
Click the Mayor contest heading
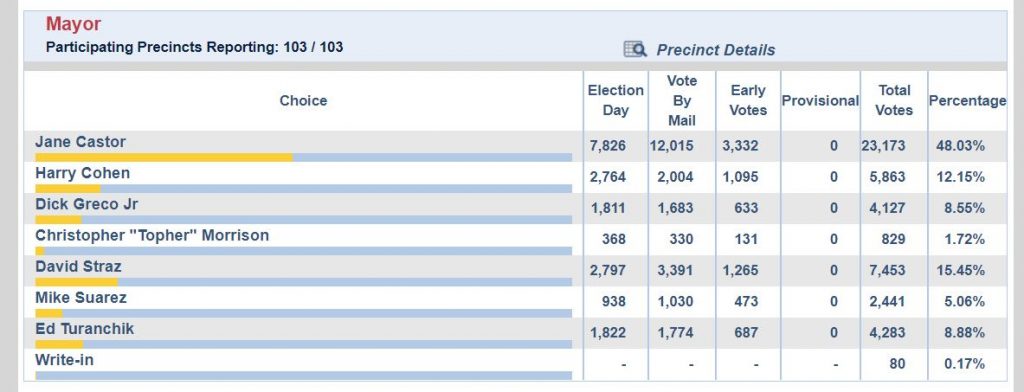coord(73,24)
